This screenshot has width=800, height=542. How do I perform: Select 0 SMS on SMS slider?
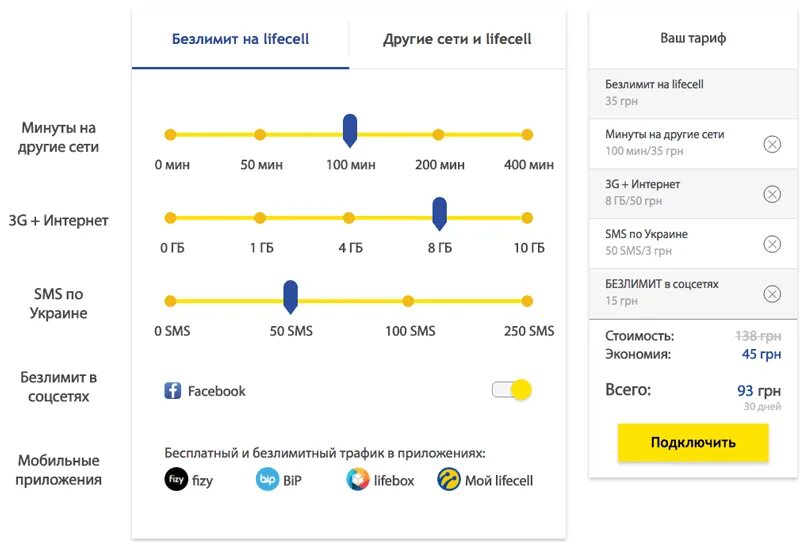(170, 301)
